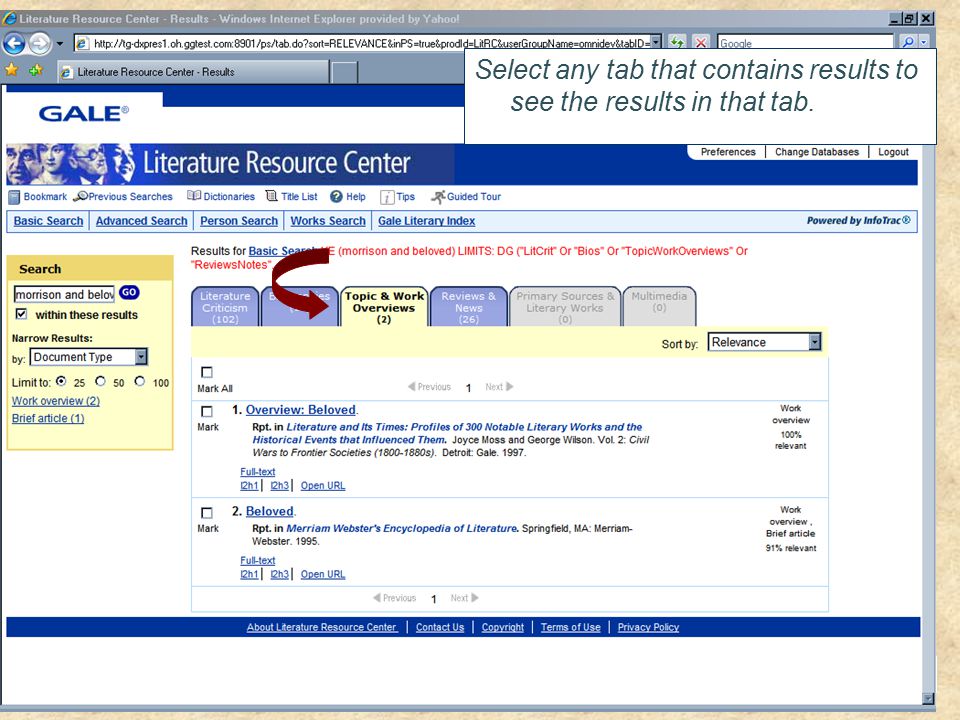Screen dimensions: 960x720
Task: Click Brief article (1) link
Action: pyautogui.click(x=48, y=418)
